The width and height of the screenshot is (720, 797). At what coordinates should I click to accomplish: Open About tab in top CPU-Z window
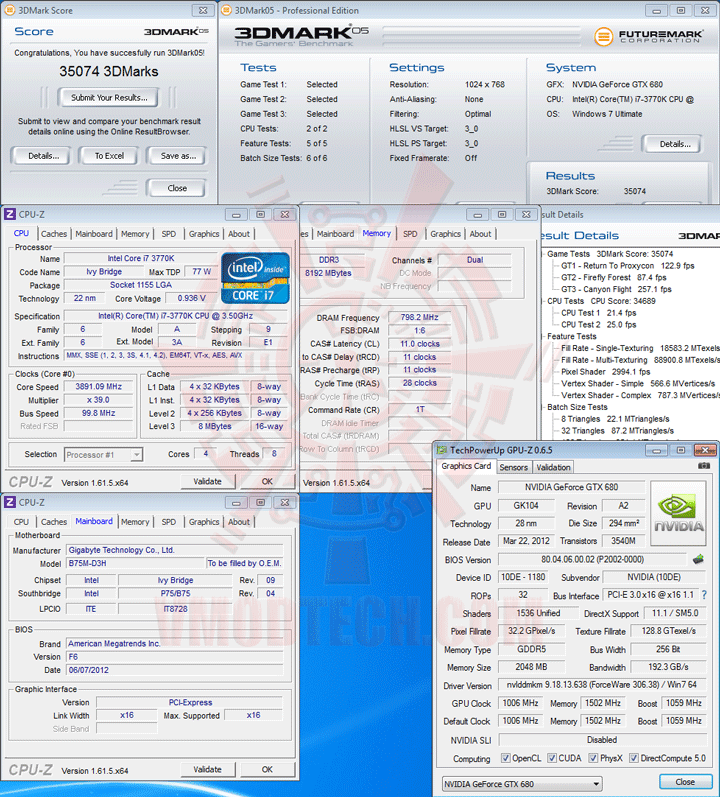tap(239, 234)
